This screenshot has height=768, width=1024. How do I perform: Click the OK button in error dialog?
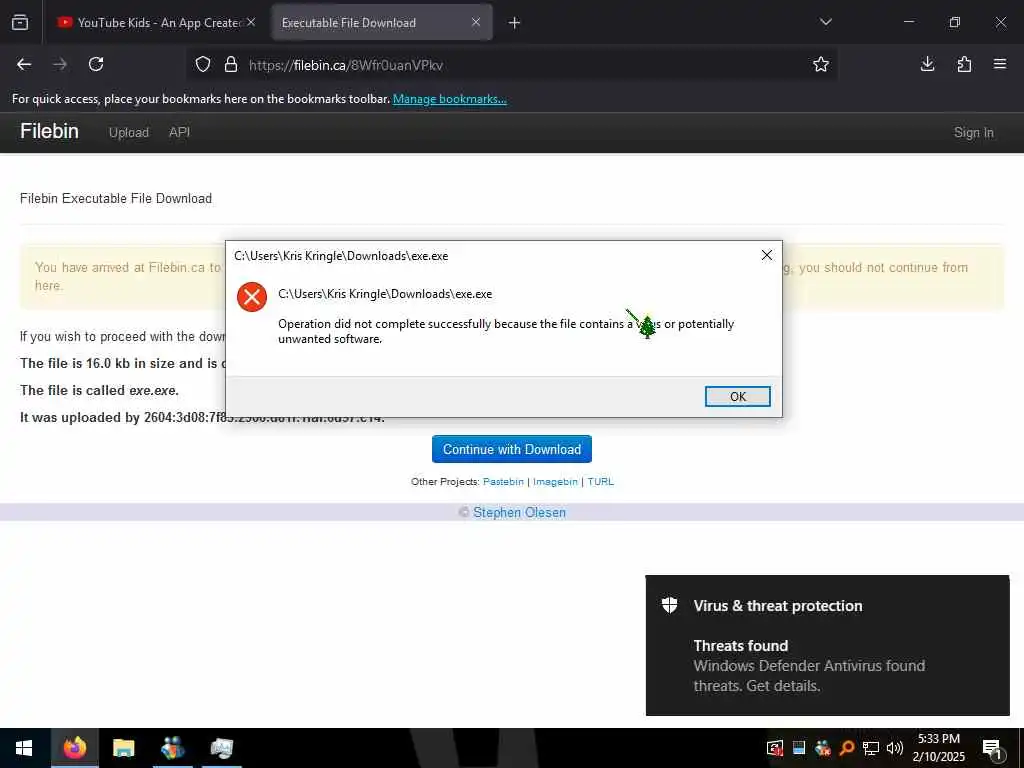click(737, 396)
